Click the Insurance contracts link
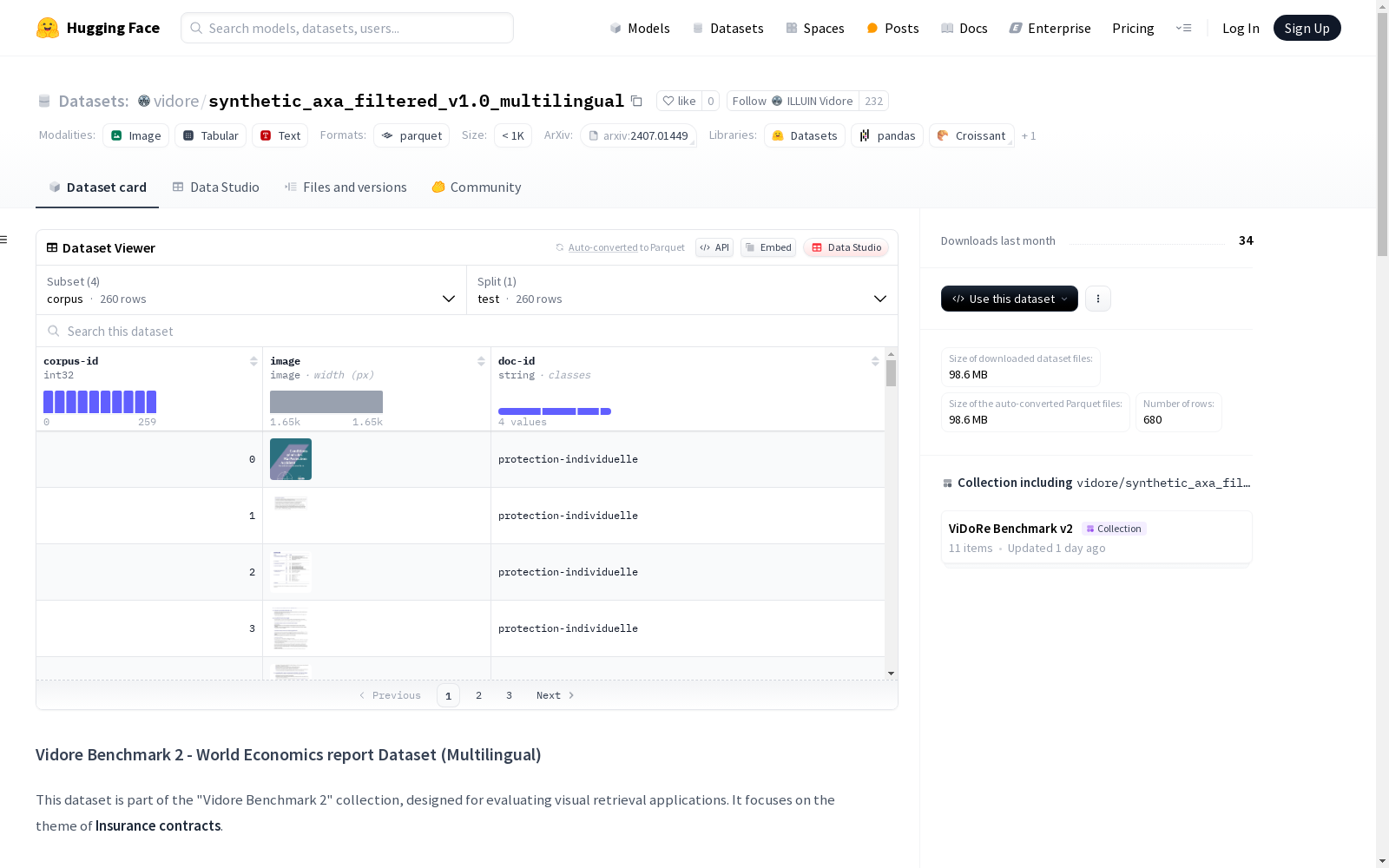1389x868 pixels. 158,825
